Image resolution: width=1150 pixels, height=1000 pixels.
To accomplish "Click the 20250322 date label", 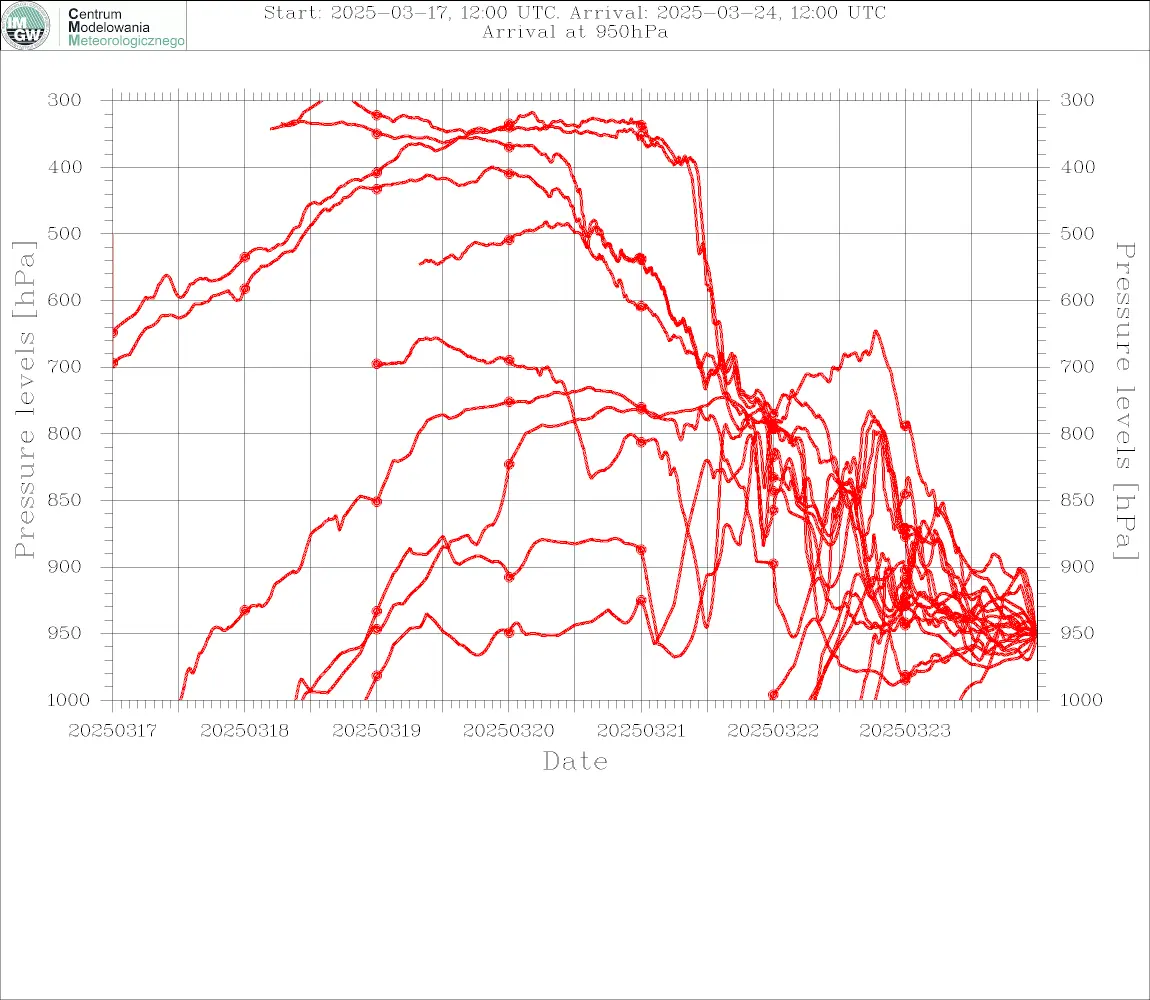I will 773,731.
